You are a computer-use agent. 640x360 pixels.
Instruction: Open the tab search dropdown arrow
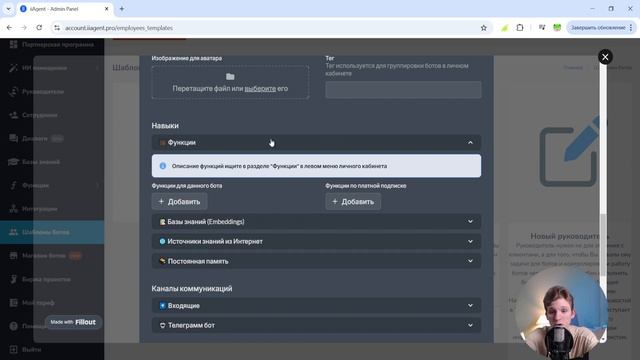coord(8,9)
